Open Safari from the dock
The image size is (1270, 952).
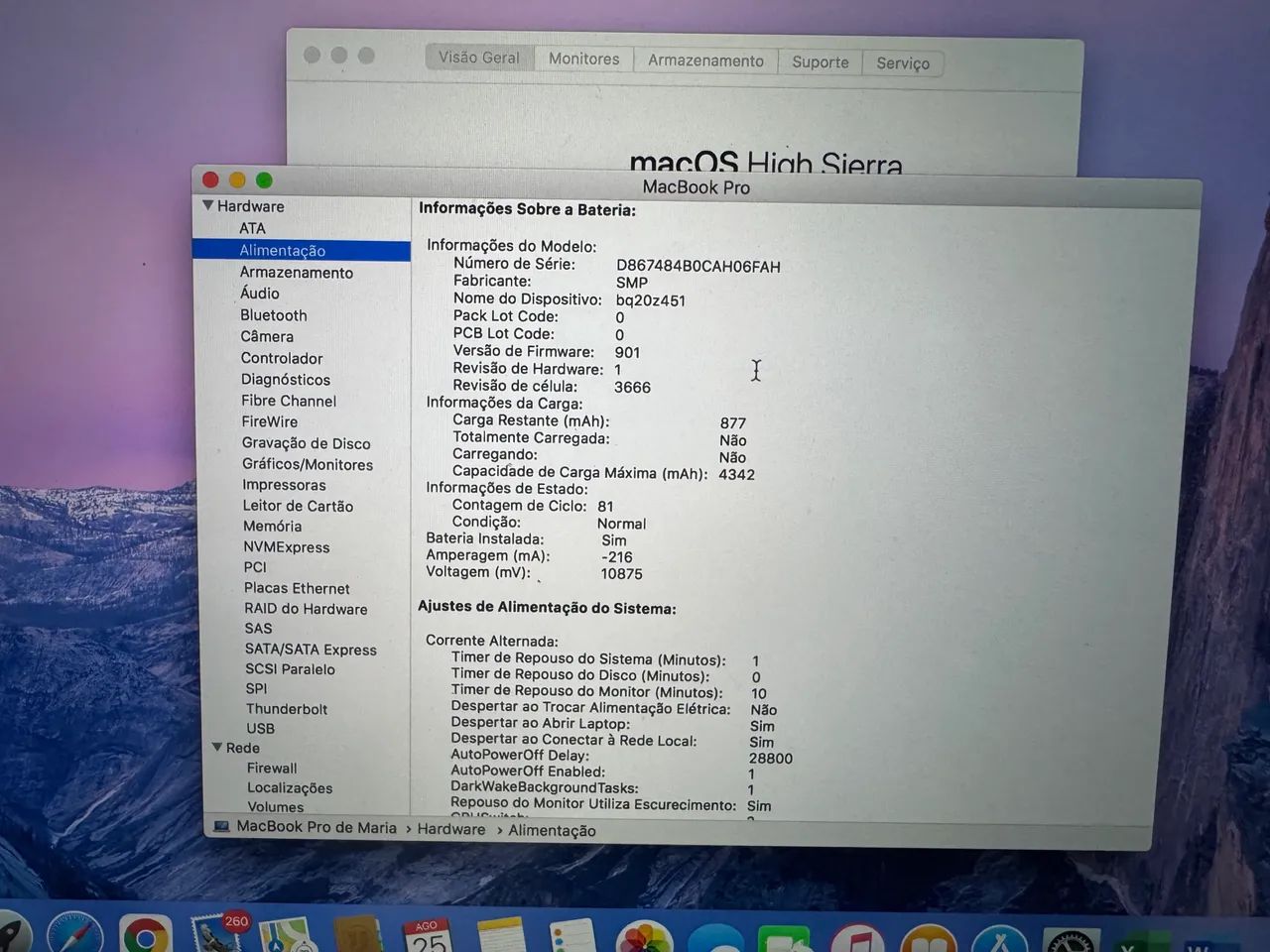pos(74,934)
